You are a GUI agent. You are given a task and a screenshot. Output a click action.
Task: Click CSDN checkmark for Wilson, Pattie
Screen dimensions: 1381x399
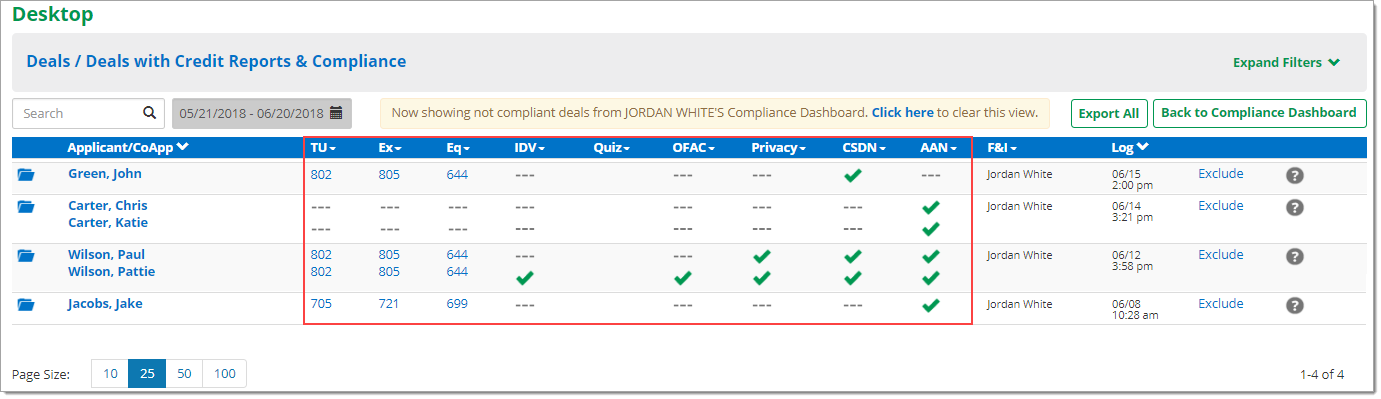tap(852, 278)
